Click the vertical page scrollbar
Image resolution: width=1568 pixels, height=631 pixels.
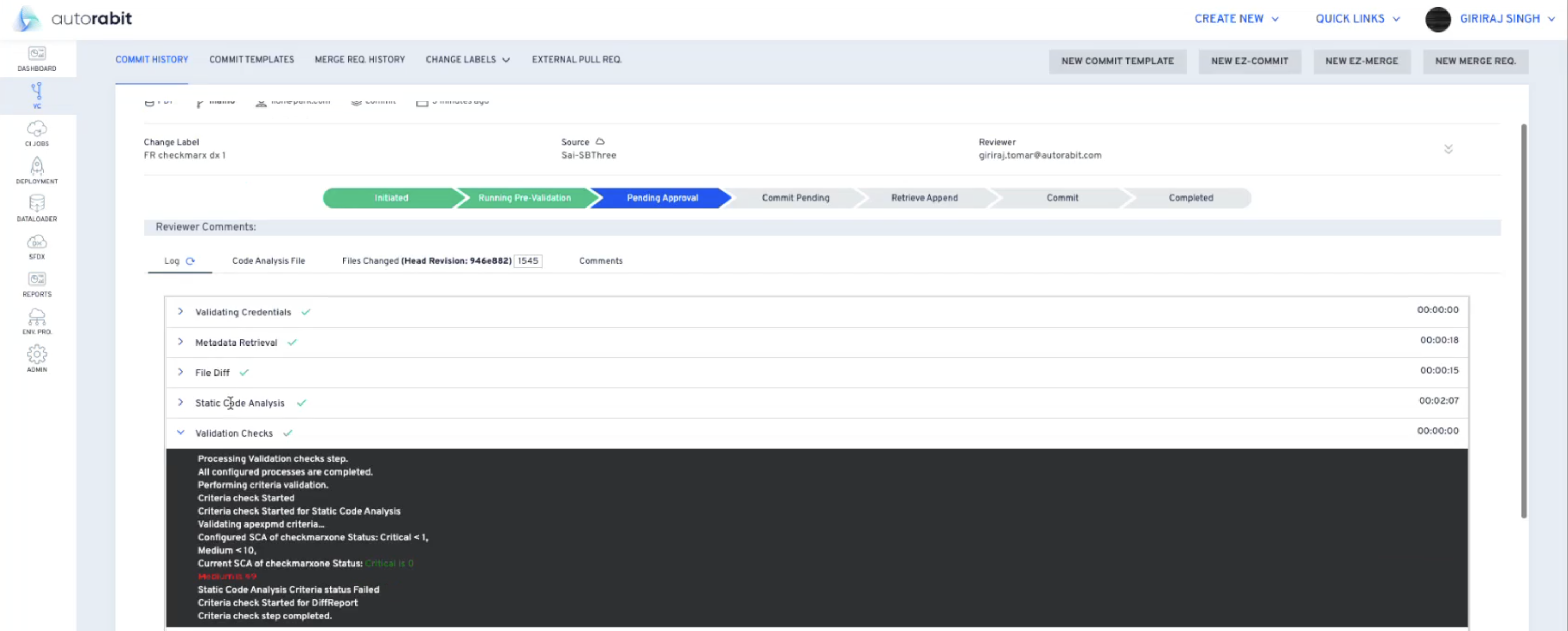pyautogui.click(x=1524, y=320)
